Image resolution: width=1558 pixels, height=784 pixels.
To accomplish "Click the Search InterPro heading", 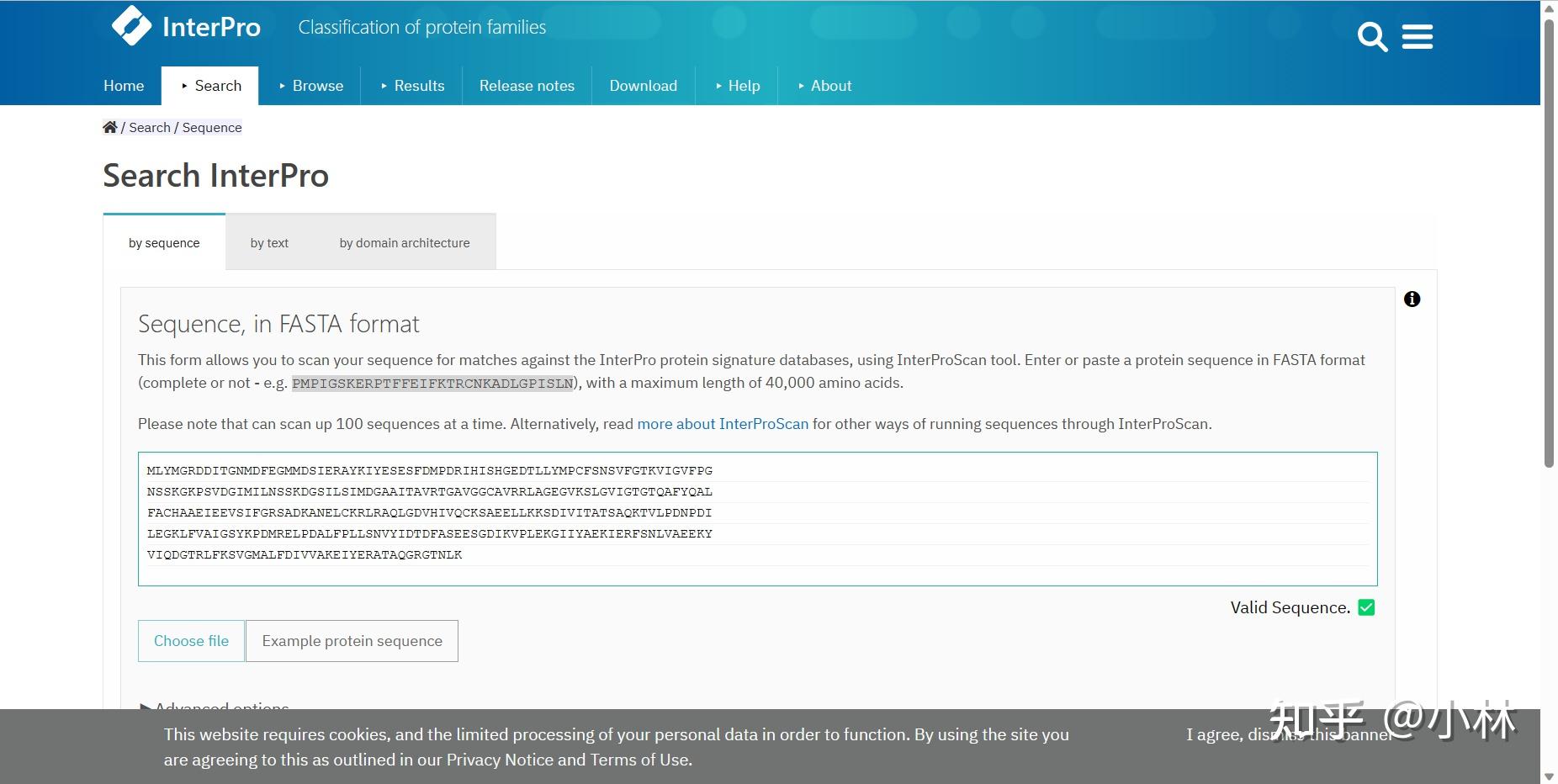I will pos(216,176).
